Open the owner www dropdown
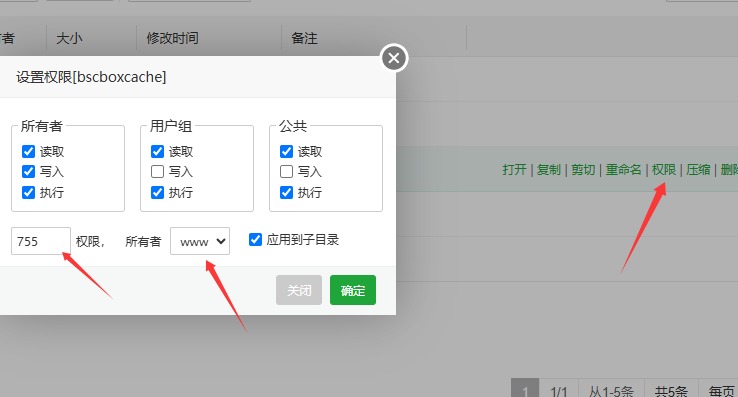This screenshot has height=397, width=738. [x=200, y=241]
